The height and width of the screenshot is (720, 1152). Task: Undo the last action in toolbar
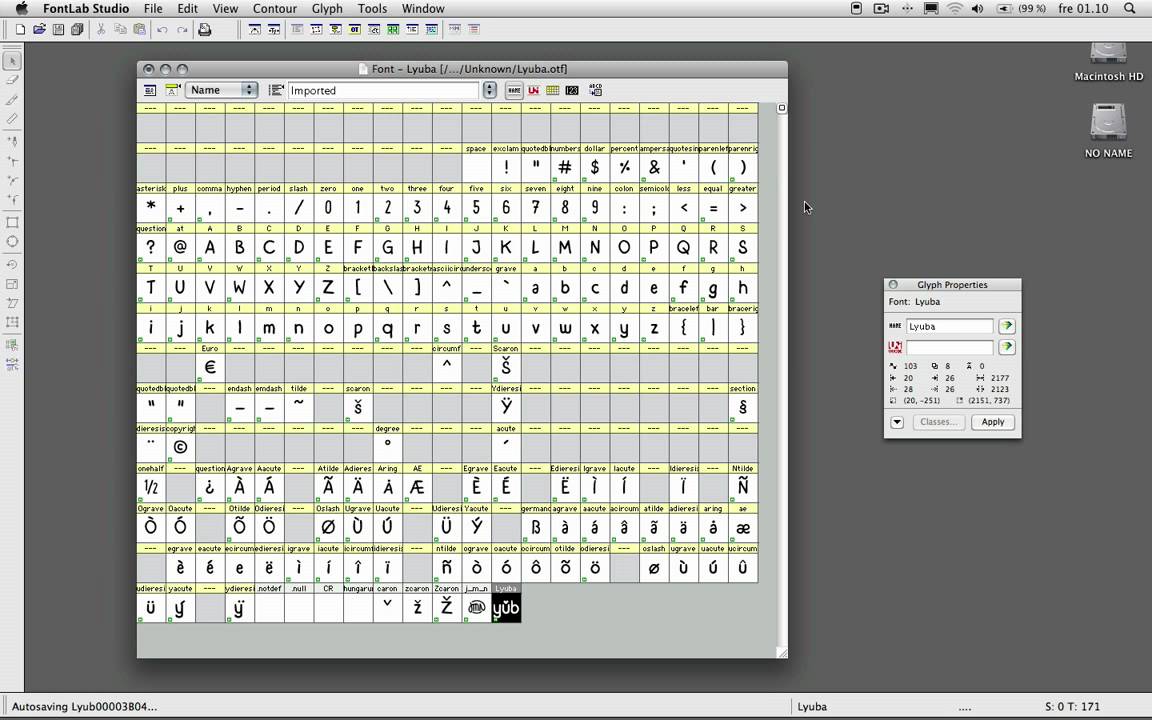[x=162, y=29]
